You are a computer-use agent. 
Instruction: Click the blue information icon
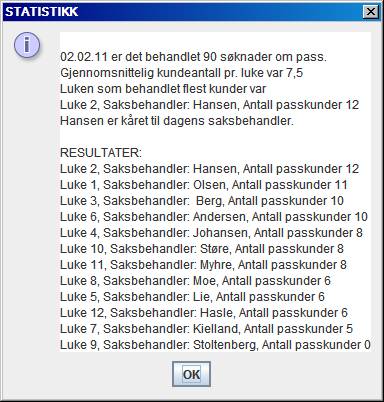[27, 45]
